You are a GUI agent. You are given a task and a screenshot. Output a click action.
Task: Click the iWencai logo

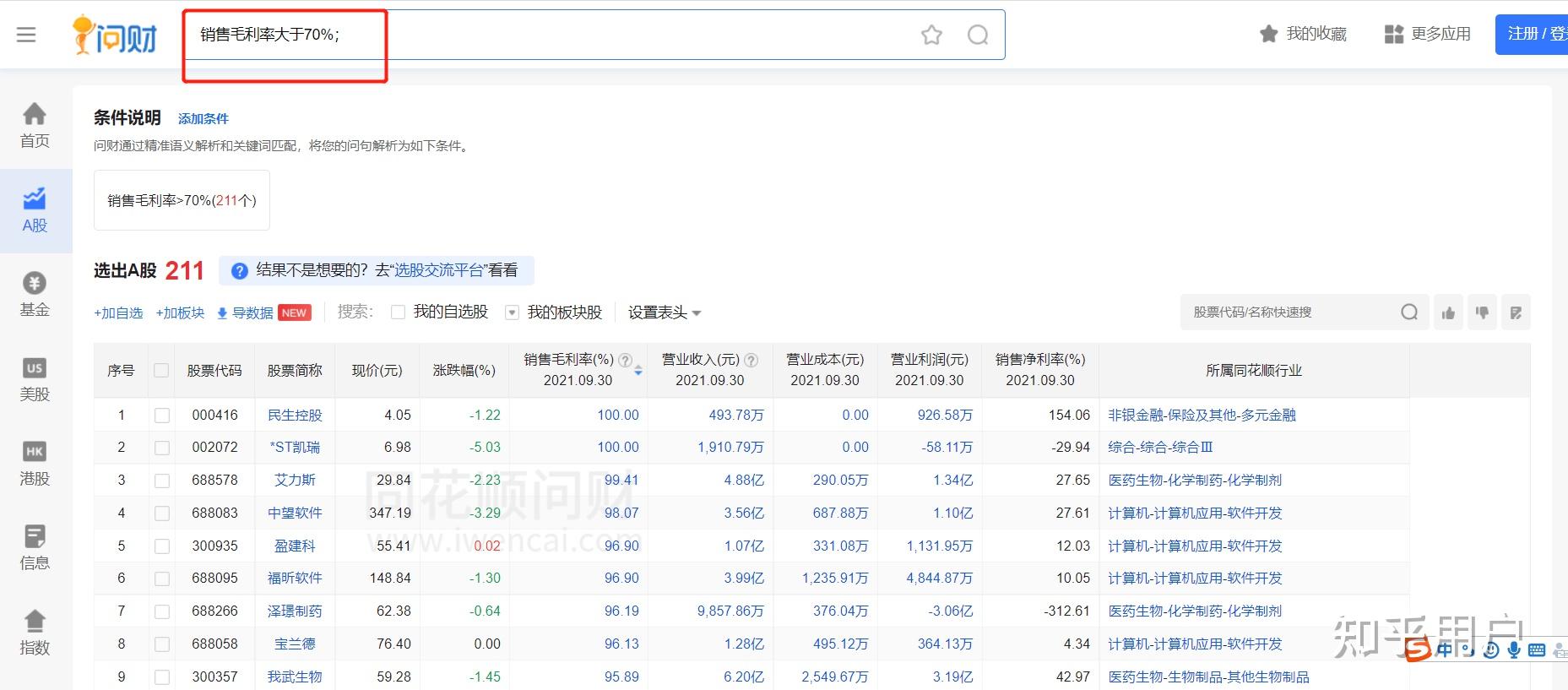coord(116,35)
